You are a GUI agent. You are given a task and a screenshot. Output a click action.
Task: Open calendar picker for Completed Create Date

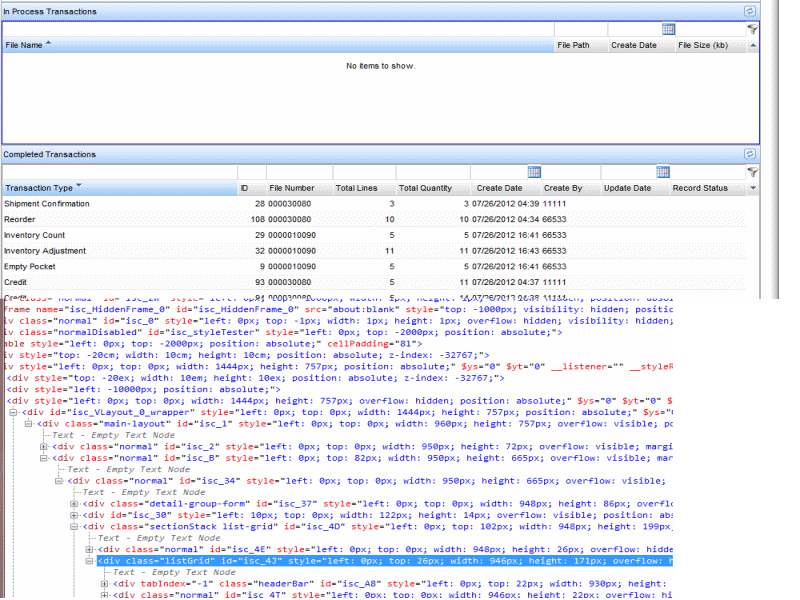(x=534, y=172)
